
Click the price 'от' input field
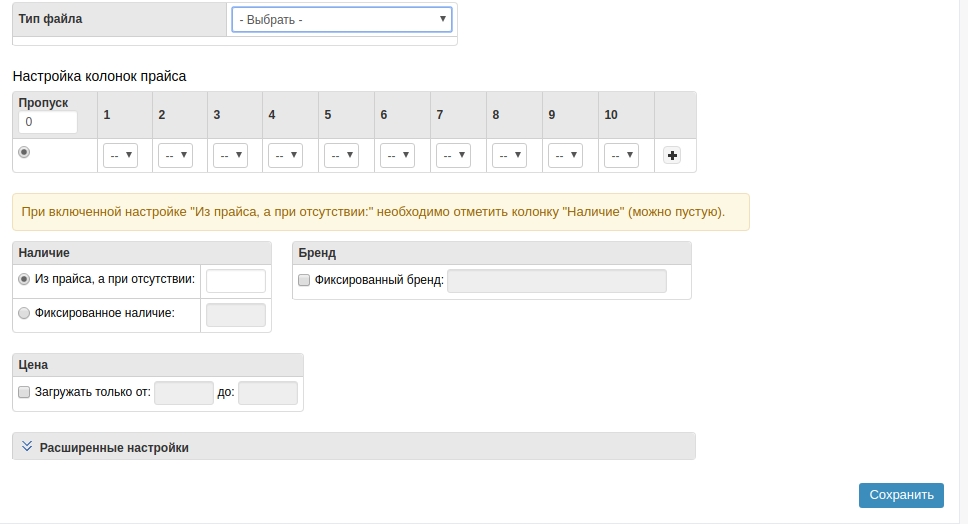(184, 393)
